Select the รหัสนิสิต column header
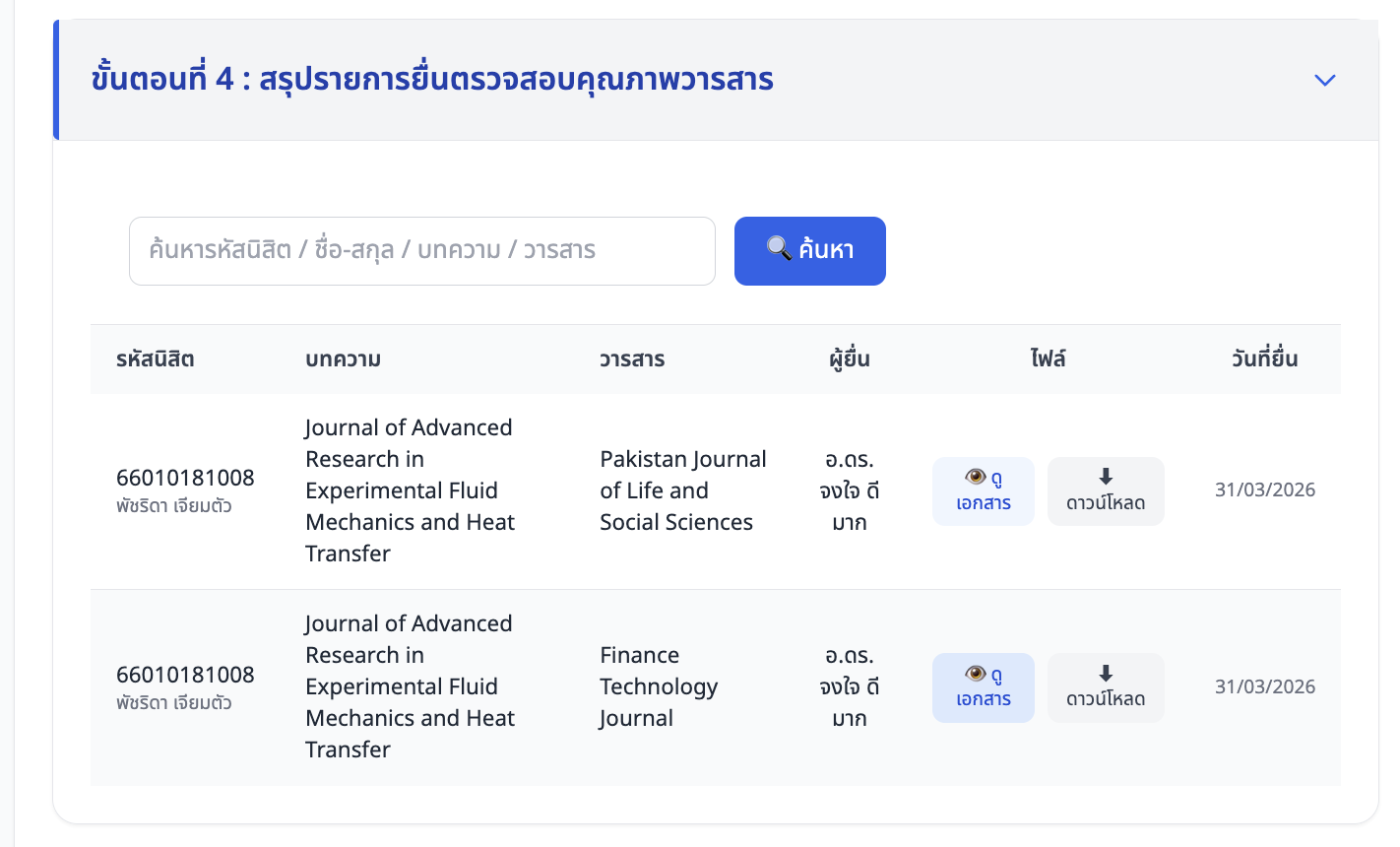 click(157, 358)
